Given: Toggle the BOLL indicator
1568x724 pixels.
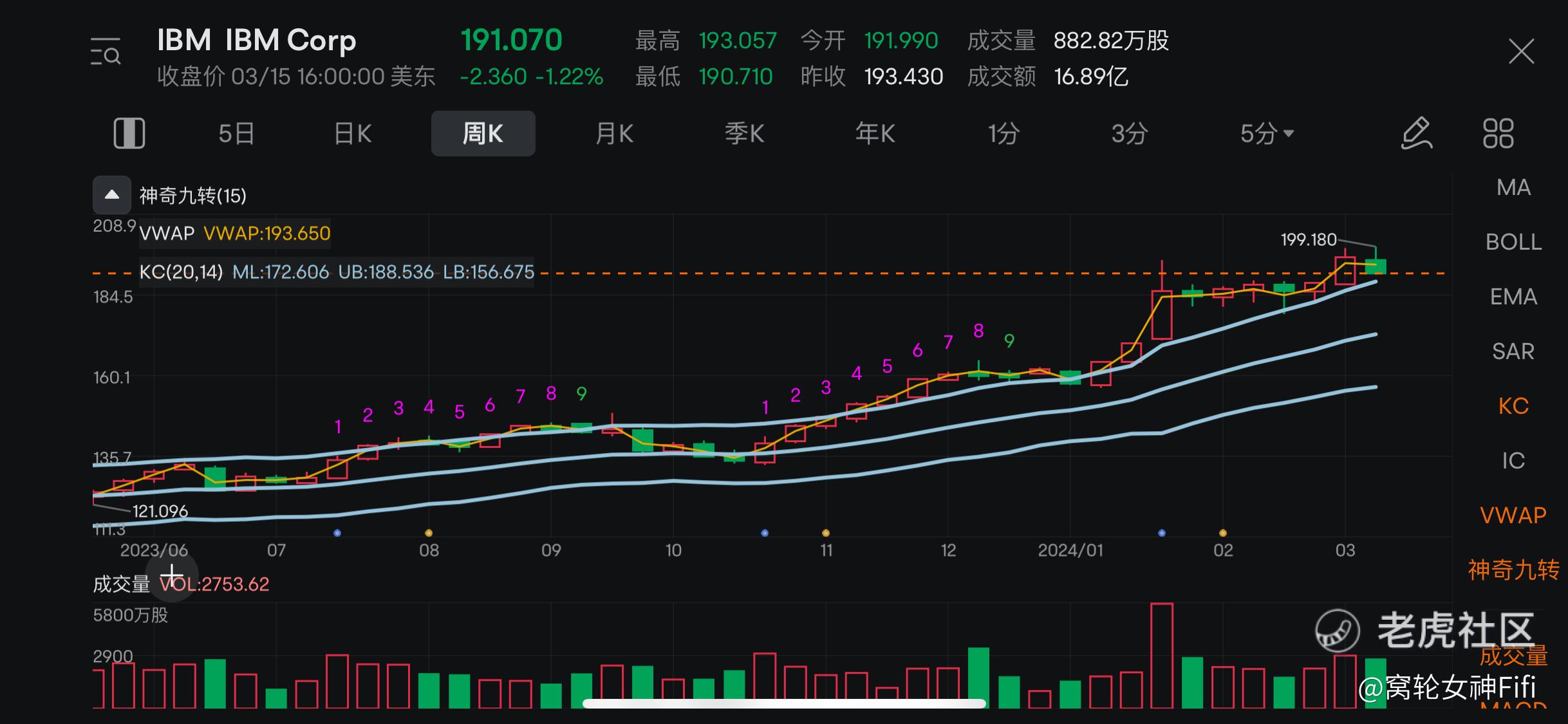Looking at the screenshot, I should [1513, 242].
